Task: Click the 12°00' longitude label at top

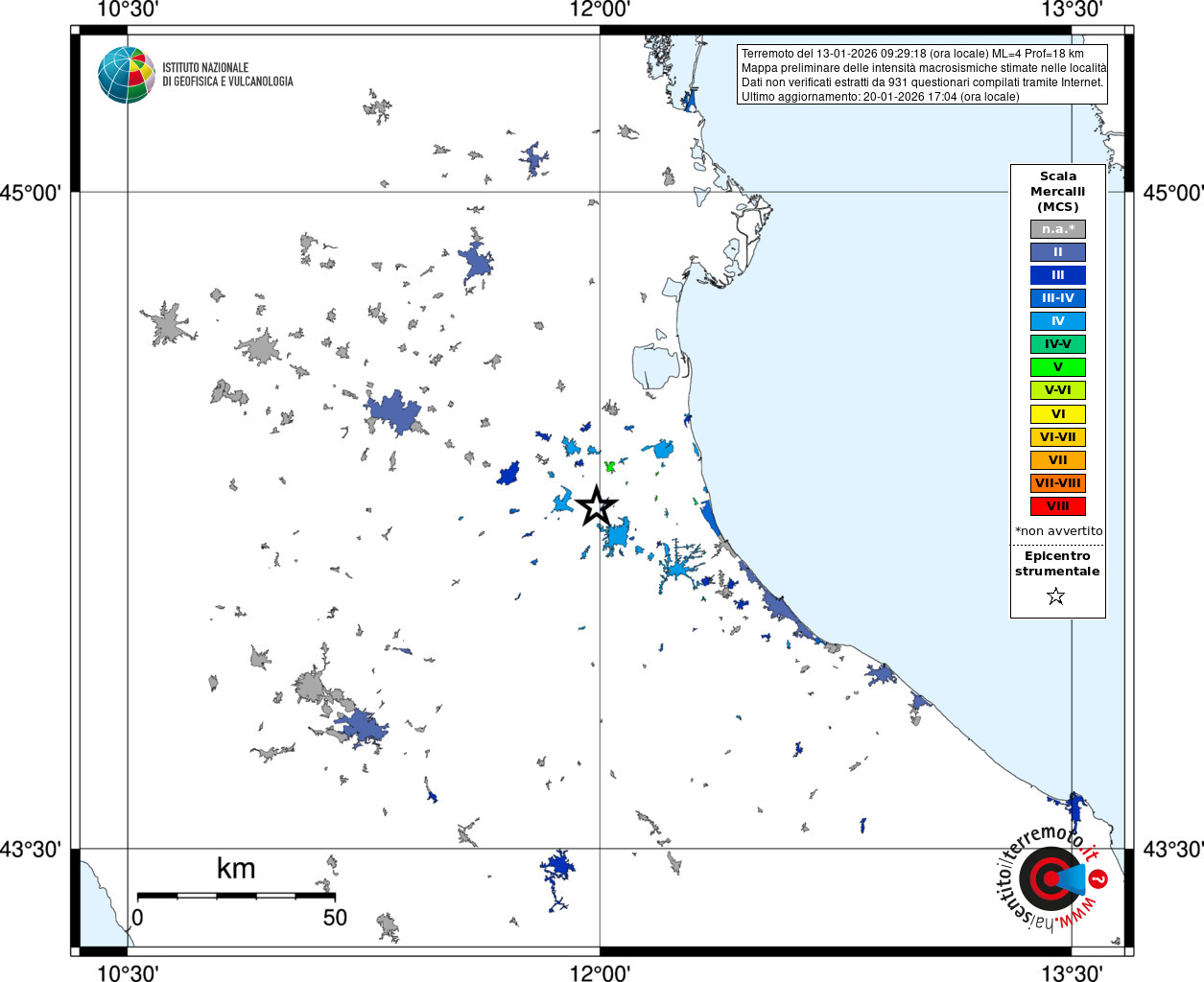Action: (x=600, y=10)
